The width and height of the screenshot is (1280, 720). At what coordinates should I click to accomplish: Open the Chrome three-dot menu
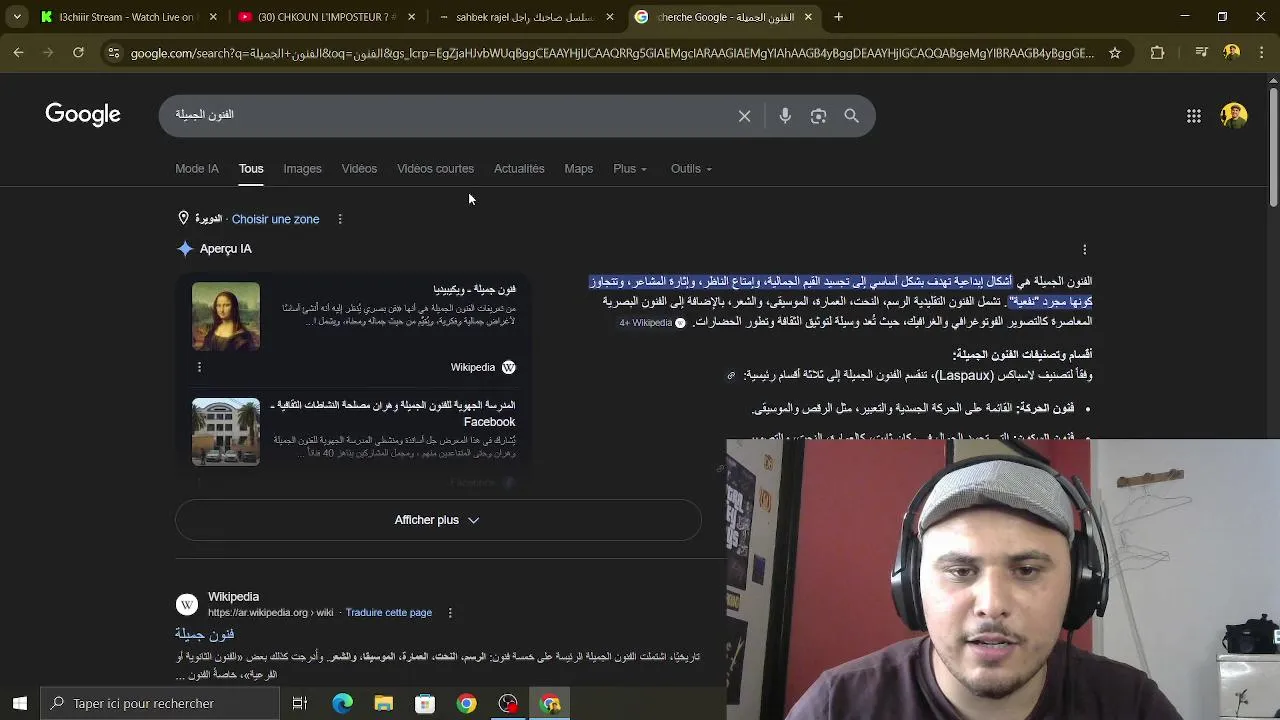[1261, 53]
